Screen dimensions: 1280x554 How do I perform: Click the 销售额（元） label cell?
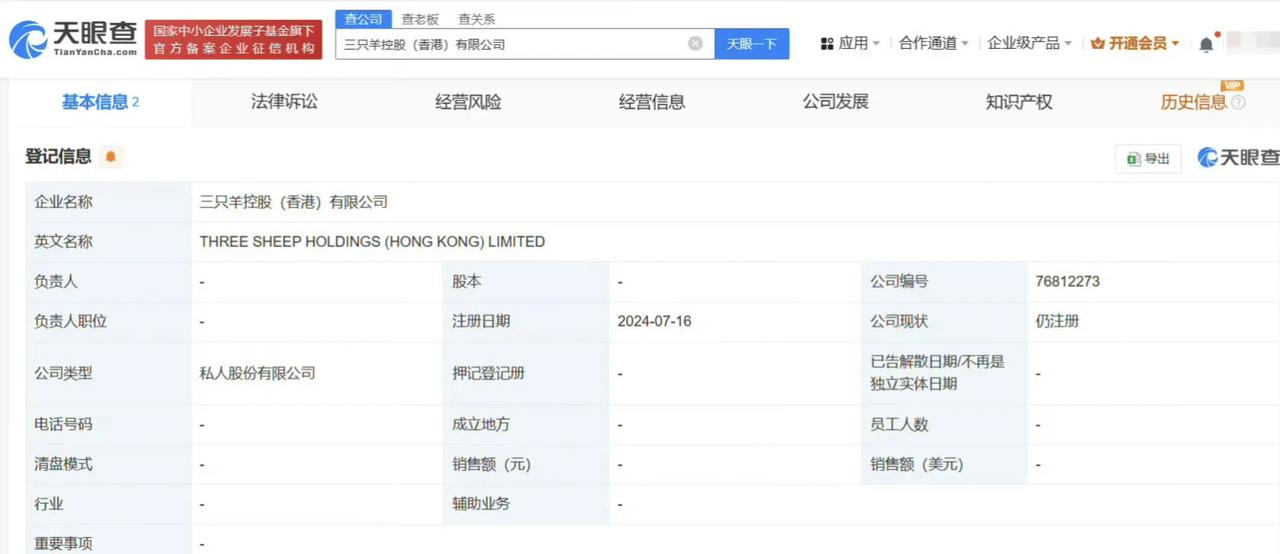(x=526, y=465)
